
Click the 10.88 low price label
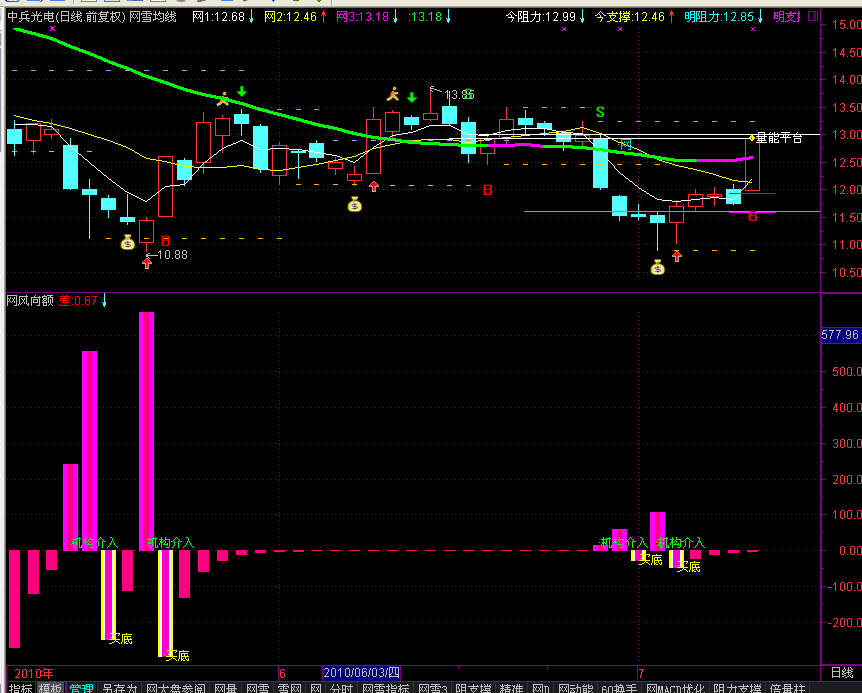[172, 254]
